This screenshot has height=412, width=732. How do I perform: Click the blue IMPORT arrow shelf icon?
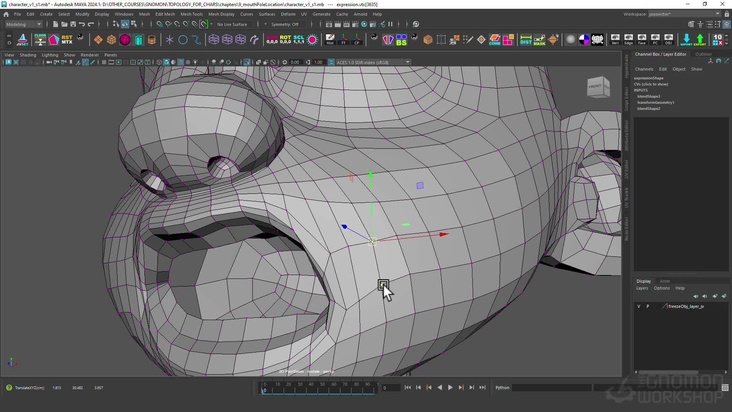point(686,40)
